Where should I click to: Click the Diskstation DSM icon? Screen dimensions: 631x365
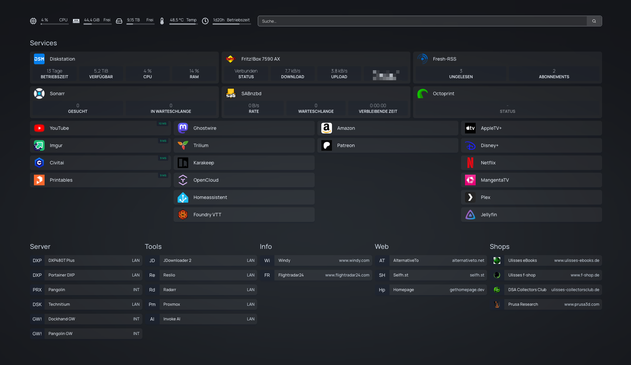point(39,59)
